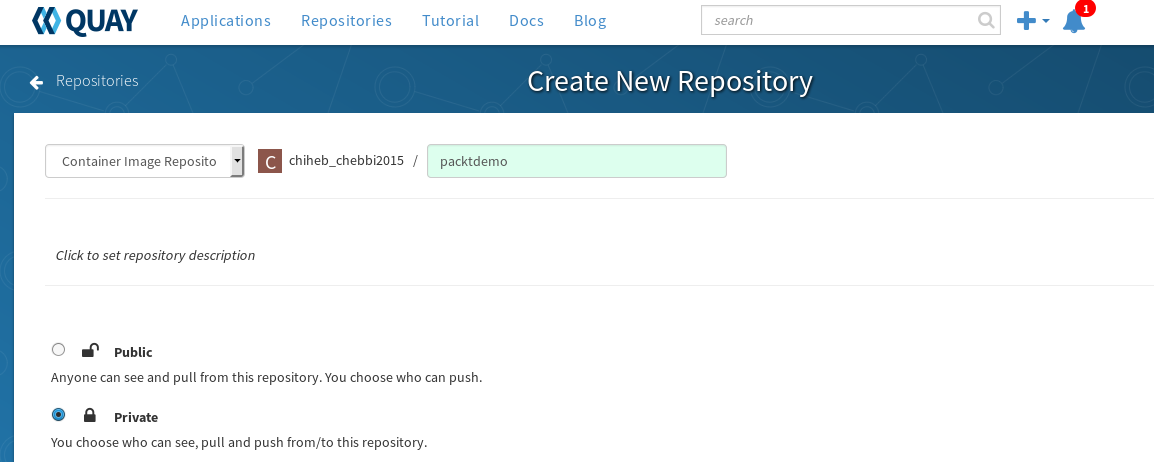Click the chiheb_chebbi2015 avatar icon
This screenshot has height=462, width=1154.
point(270,161)
